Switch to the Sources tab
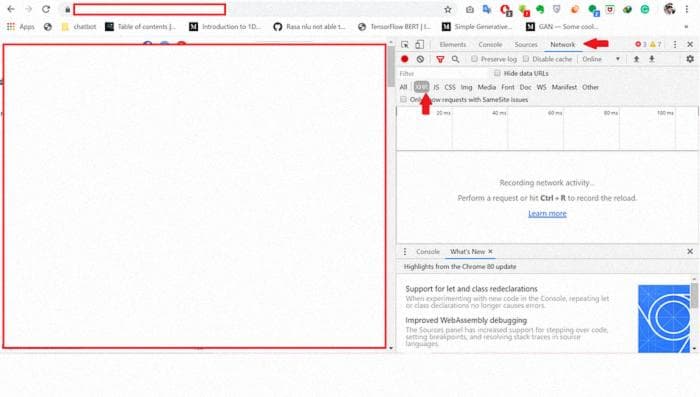The width and height of the screenshot is (700, 397). point(525,45)
